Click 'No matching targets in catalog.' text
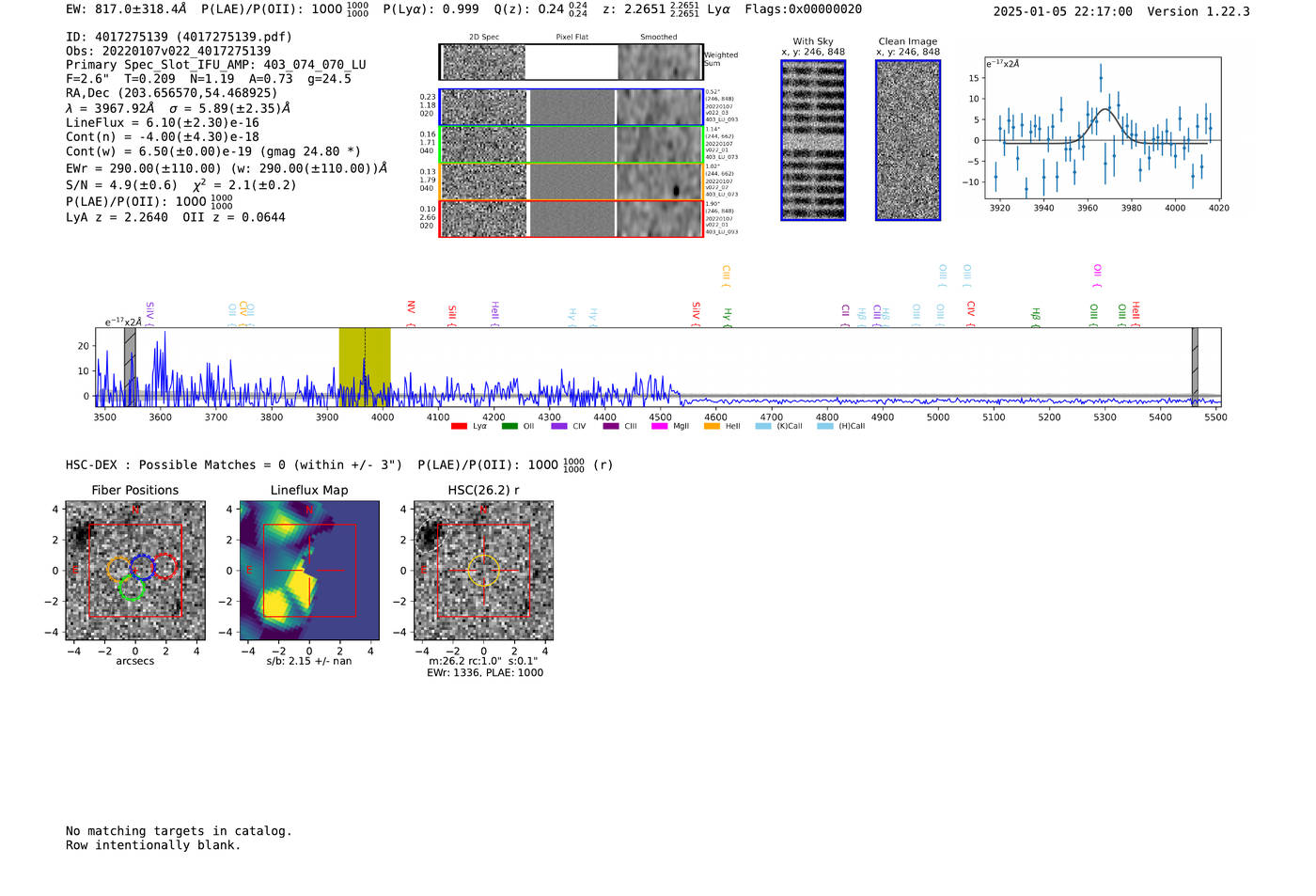Viewport: 1316px width, 896px height. 179,831
